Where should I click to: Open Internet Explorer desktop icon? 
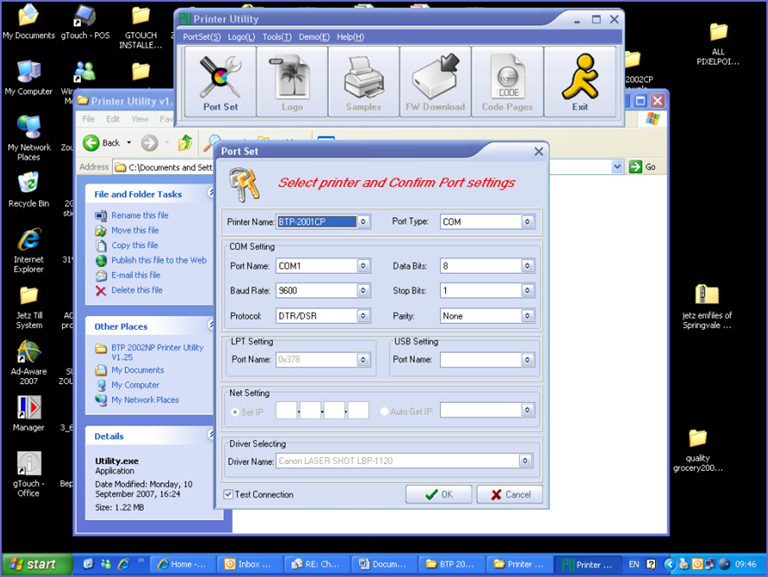click(x=29, y=243)
